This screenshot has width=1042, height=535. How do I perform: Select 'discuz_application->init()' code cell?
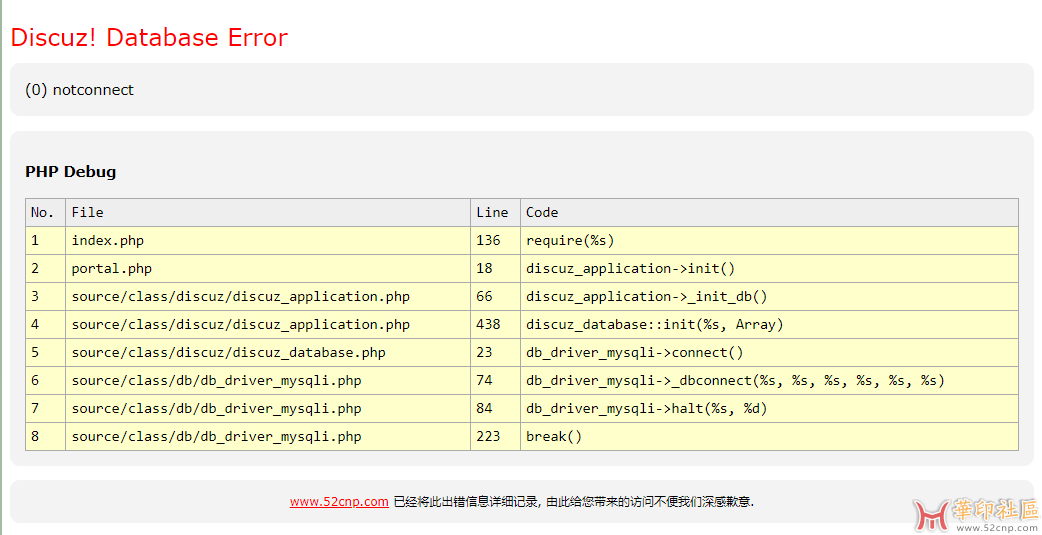tap(769, 268)
